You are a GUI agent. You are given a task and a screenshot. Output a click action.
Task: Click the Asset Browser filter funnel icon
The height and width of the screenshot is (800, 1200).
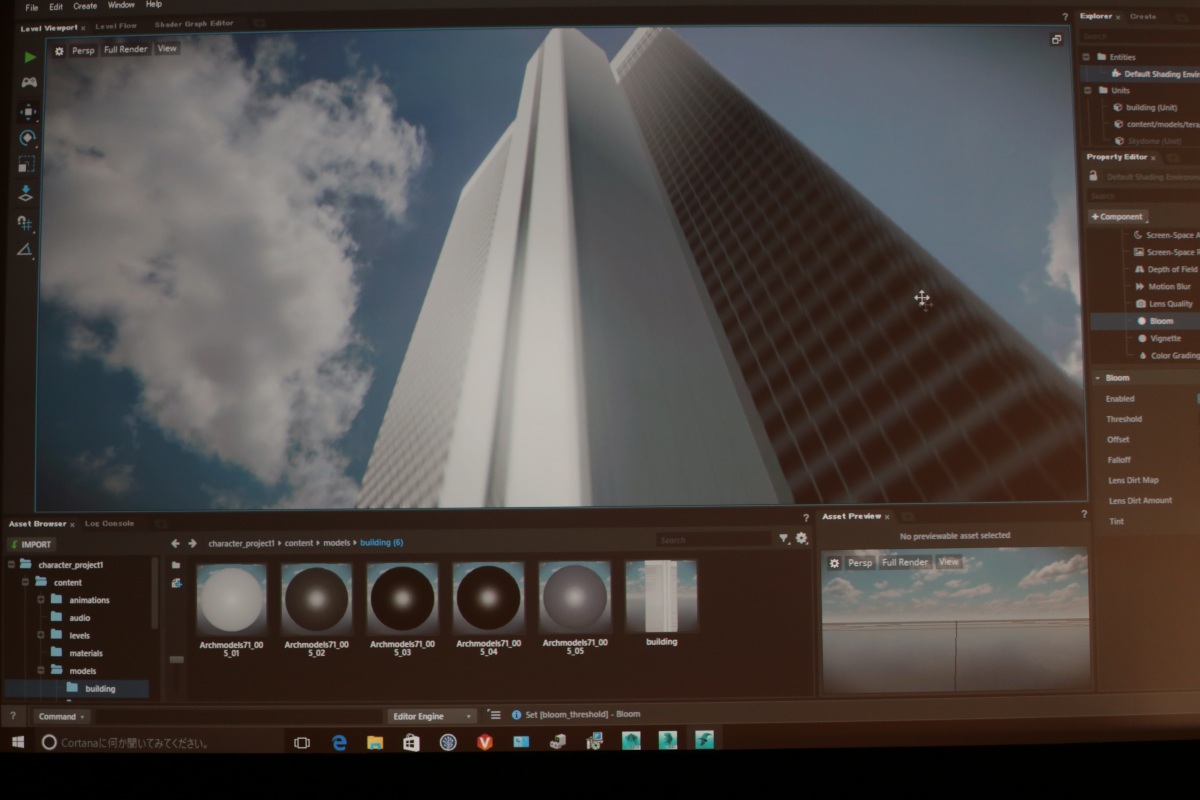coord(784,539)
